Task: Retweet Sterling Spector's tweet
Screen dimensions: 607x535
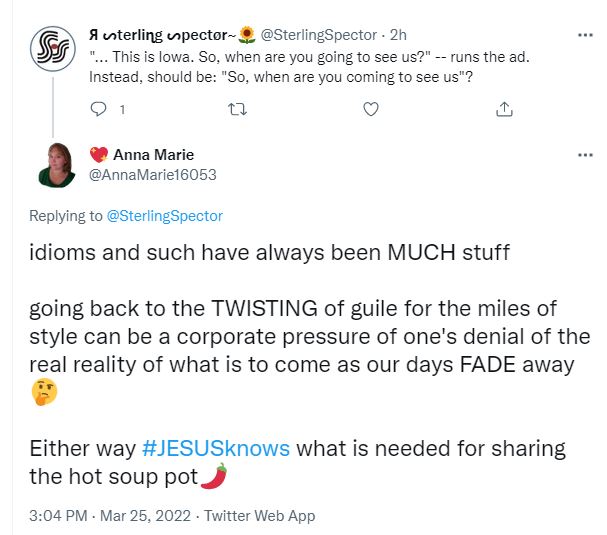Action: (238, 108)
